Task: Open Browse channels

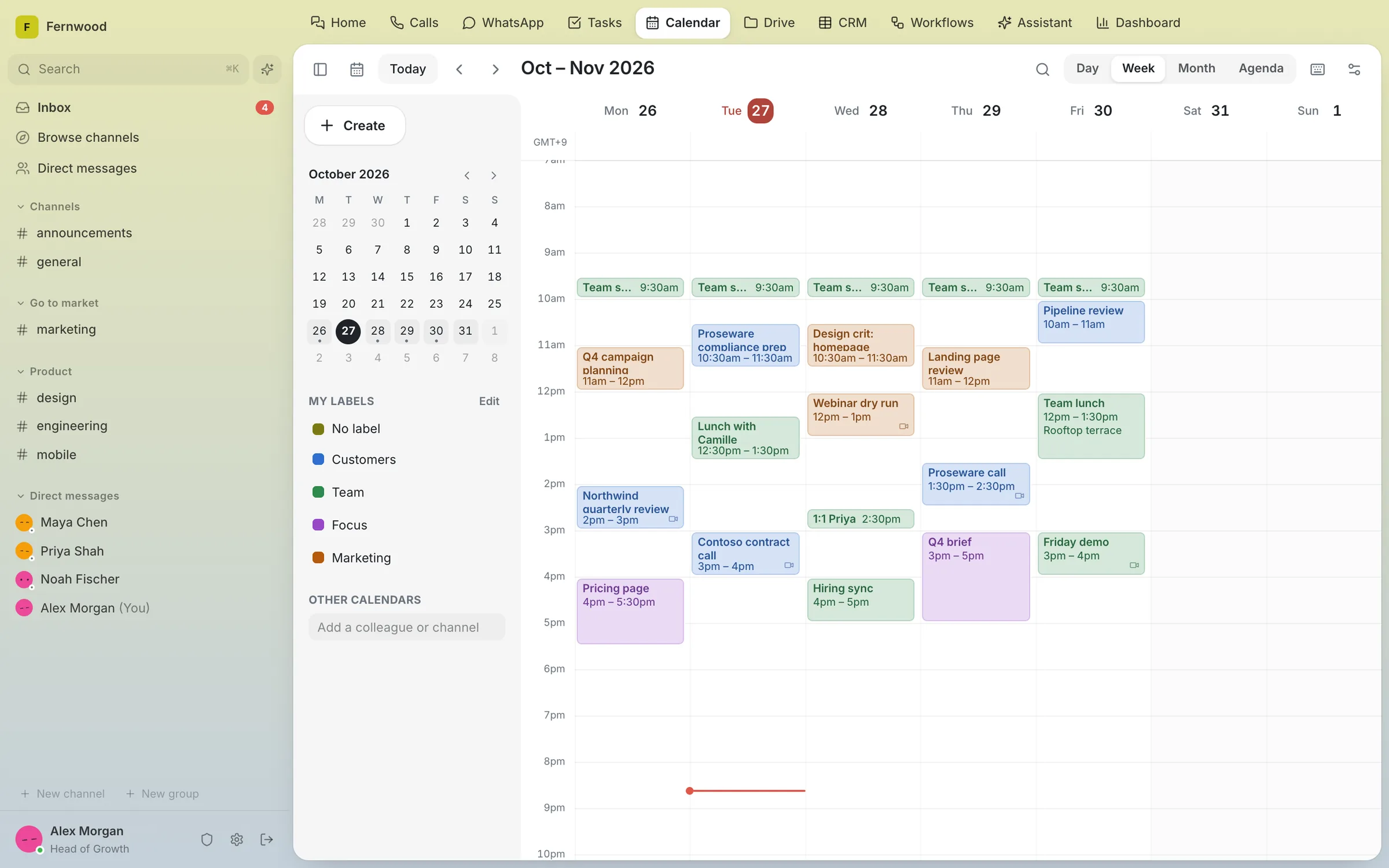Action: (x=145, y=138)
